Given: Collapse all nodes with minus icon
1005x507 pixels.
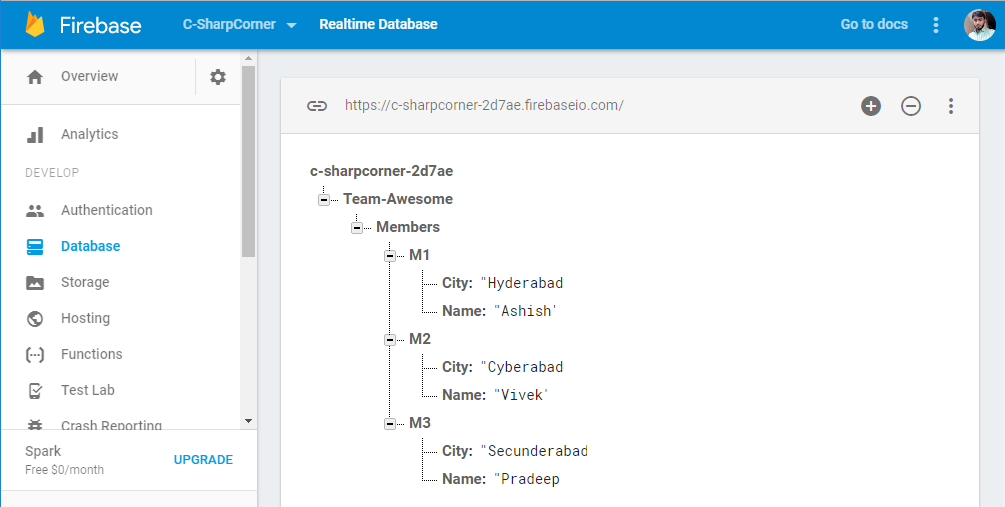Looking at the screenshot, I should [911, 106].
